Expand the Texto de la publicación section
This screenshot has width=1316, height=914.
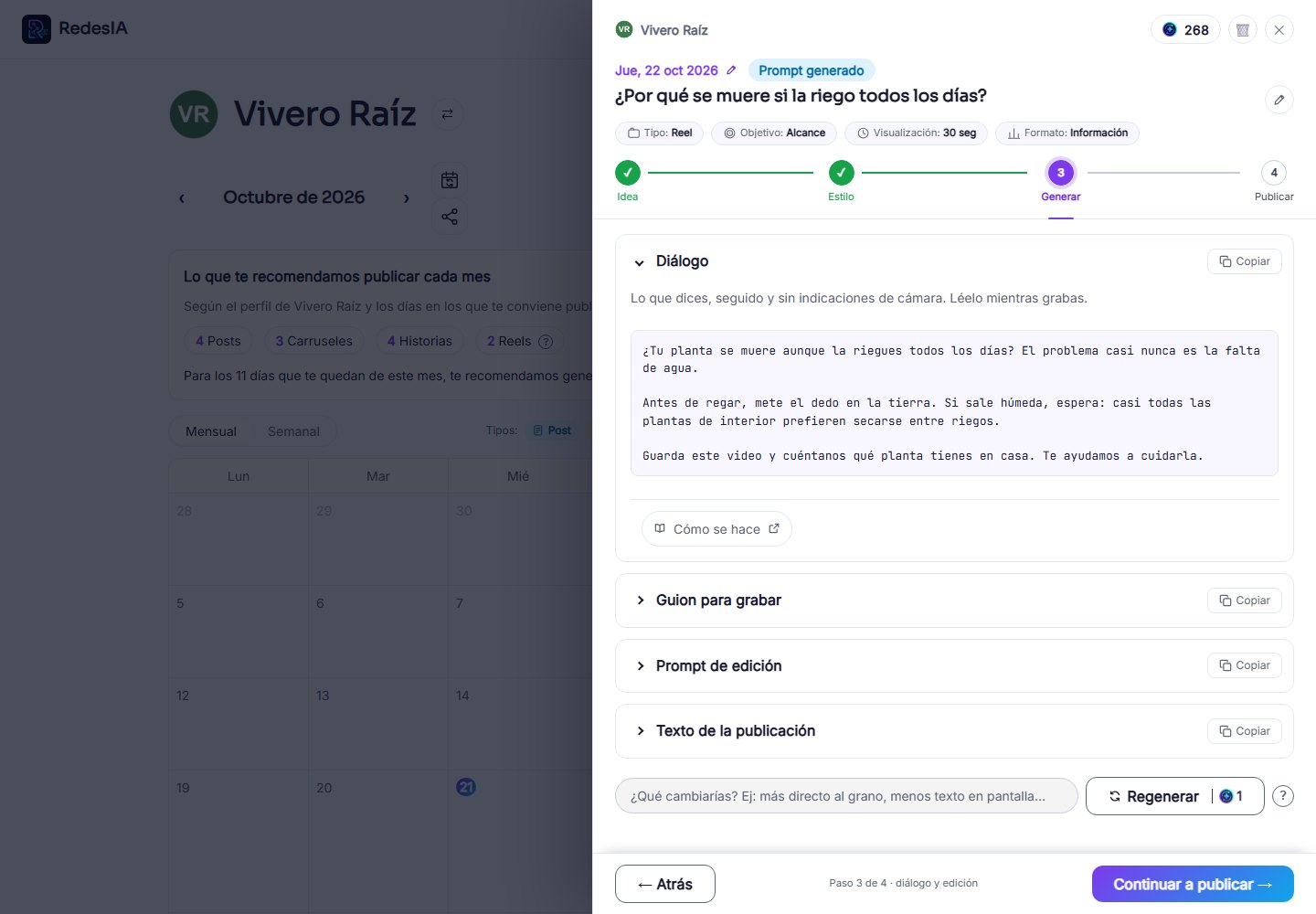641,731
